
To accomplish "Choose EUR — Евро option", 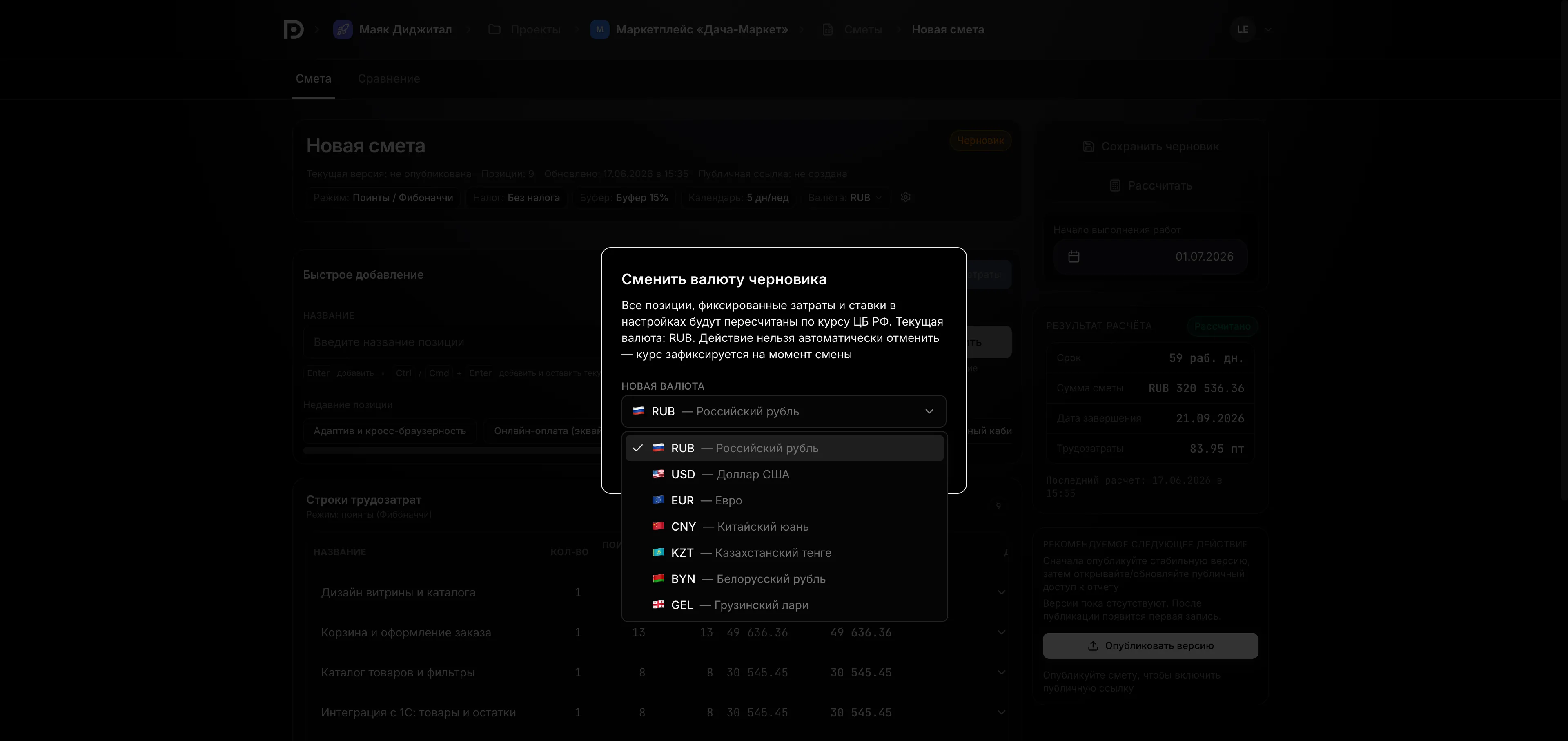I will pos(784,500).
